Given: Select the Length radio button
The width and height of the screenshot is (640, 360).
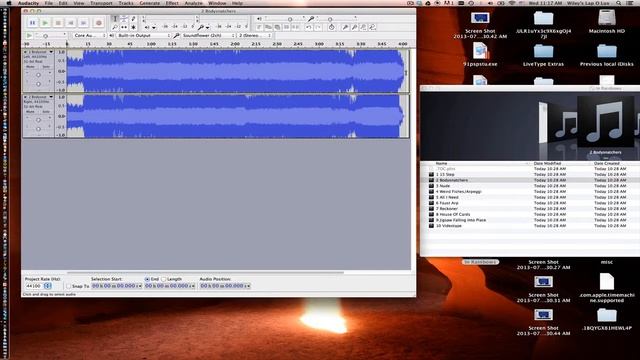Looking at the screenshot, I should coord(164,279).
